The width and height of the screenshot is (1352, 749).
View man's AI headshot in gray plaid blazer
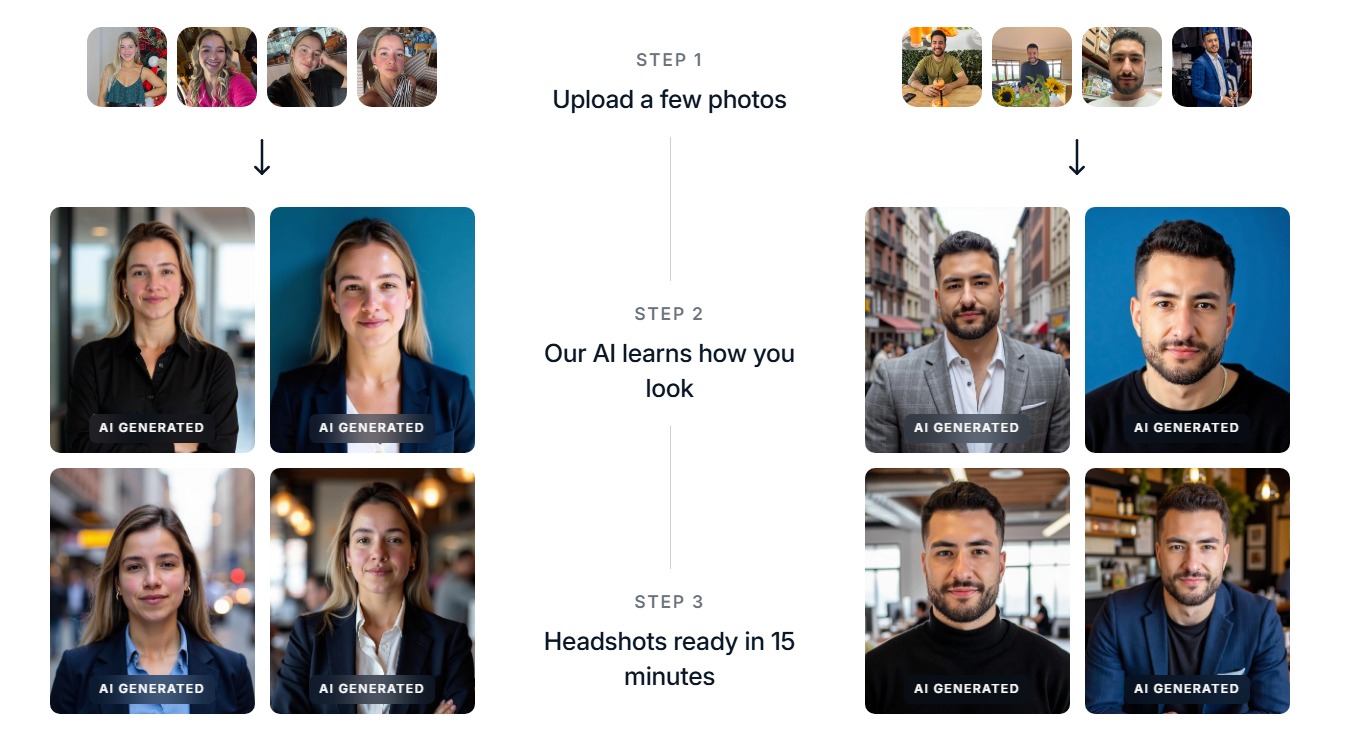point(967,330)
